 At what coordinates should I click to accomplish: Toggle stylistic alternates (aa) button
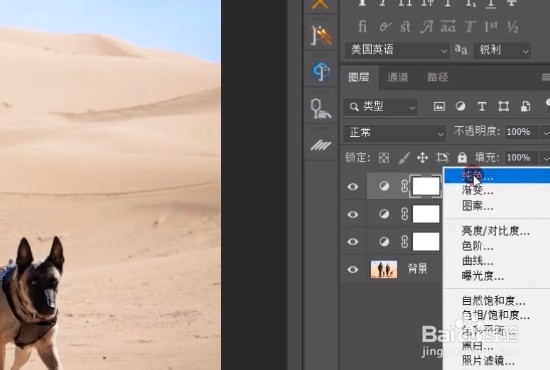tap(448, 27)
